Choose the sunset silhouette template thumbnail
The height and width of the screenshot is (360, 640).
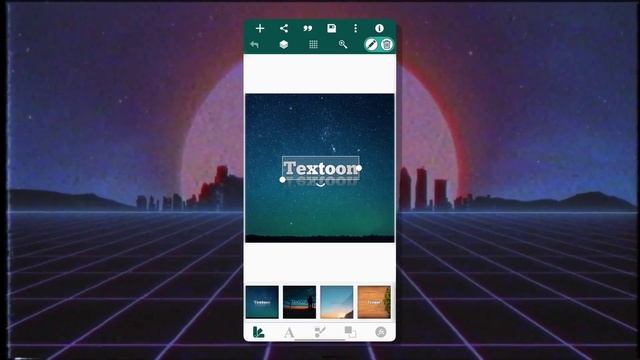(299, 302)
